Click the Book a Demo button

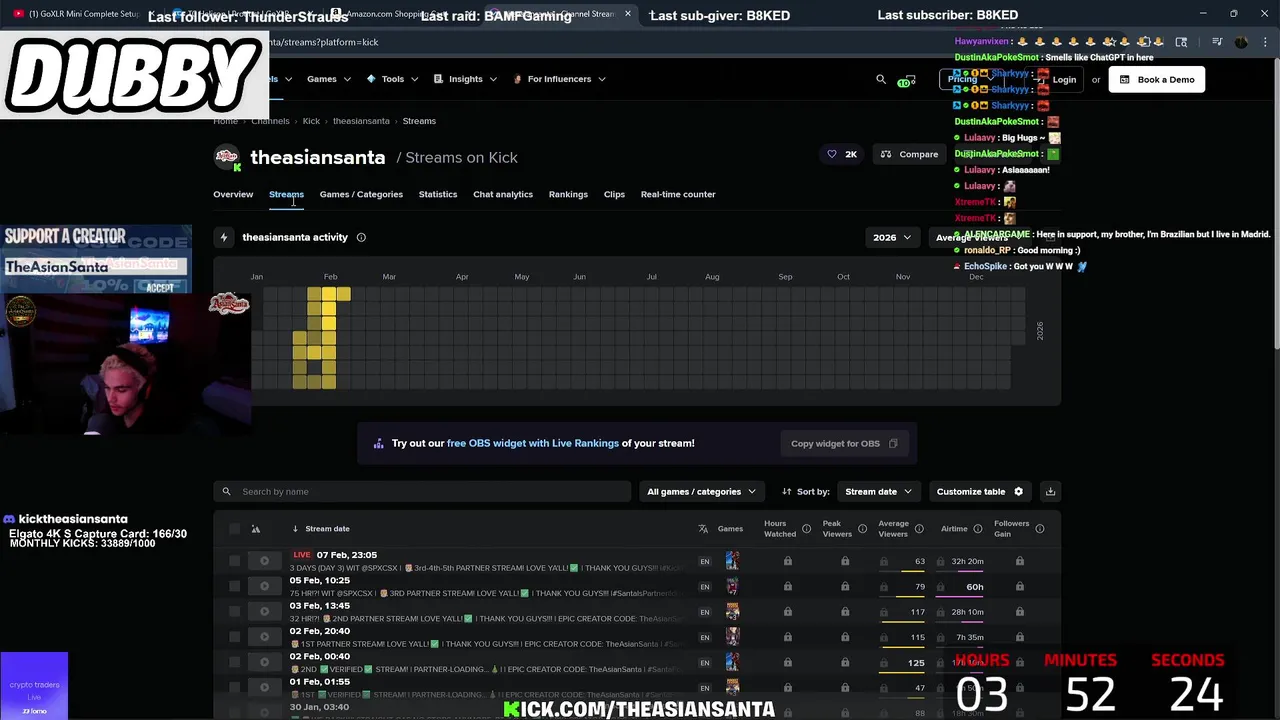tap(1157, 79)
